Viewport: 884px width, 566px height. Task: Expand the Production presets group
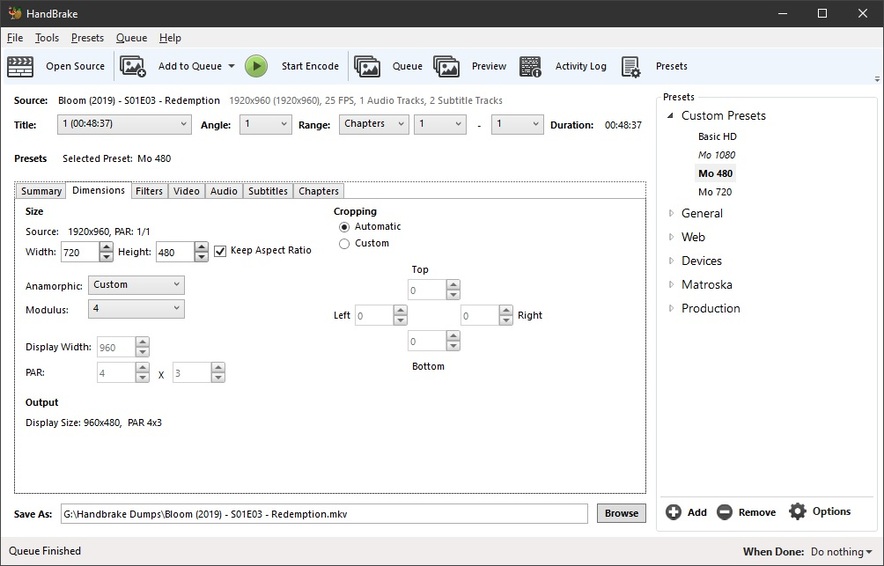[x=671, y=308]
